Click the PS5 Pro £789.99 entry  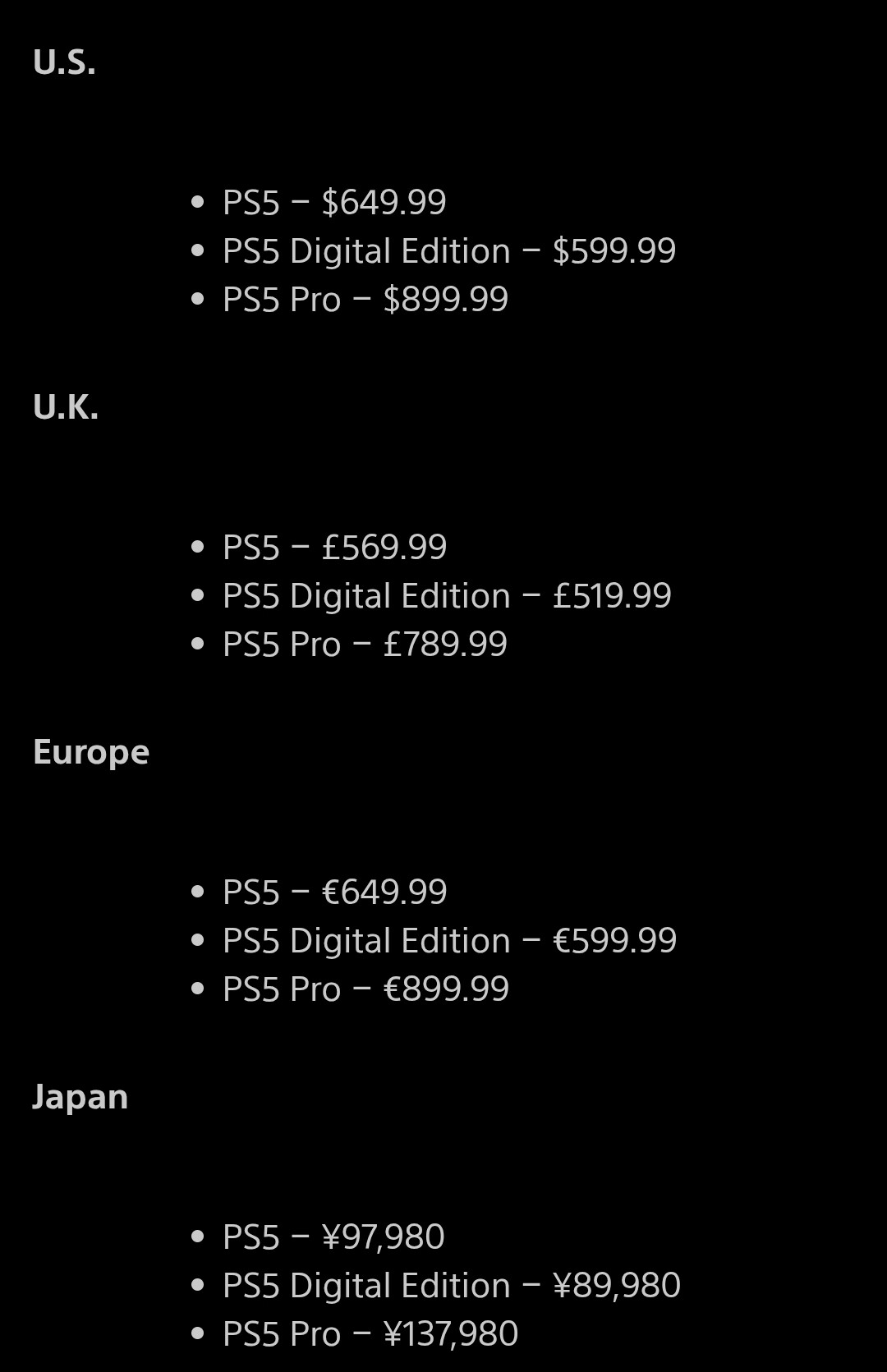(x=365, y=644)
